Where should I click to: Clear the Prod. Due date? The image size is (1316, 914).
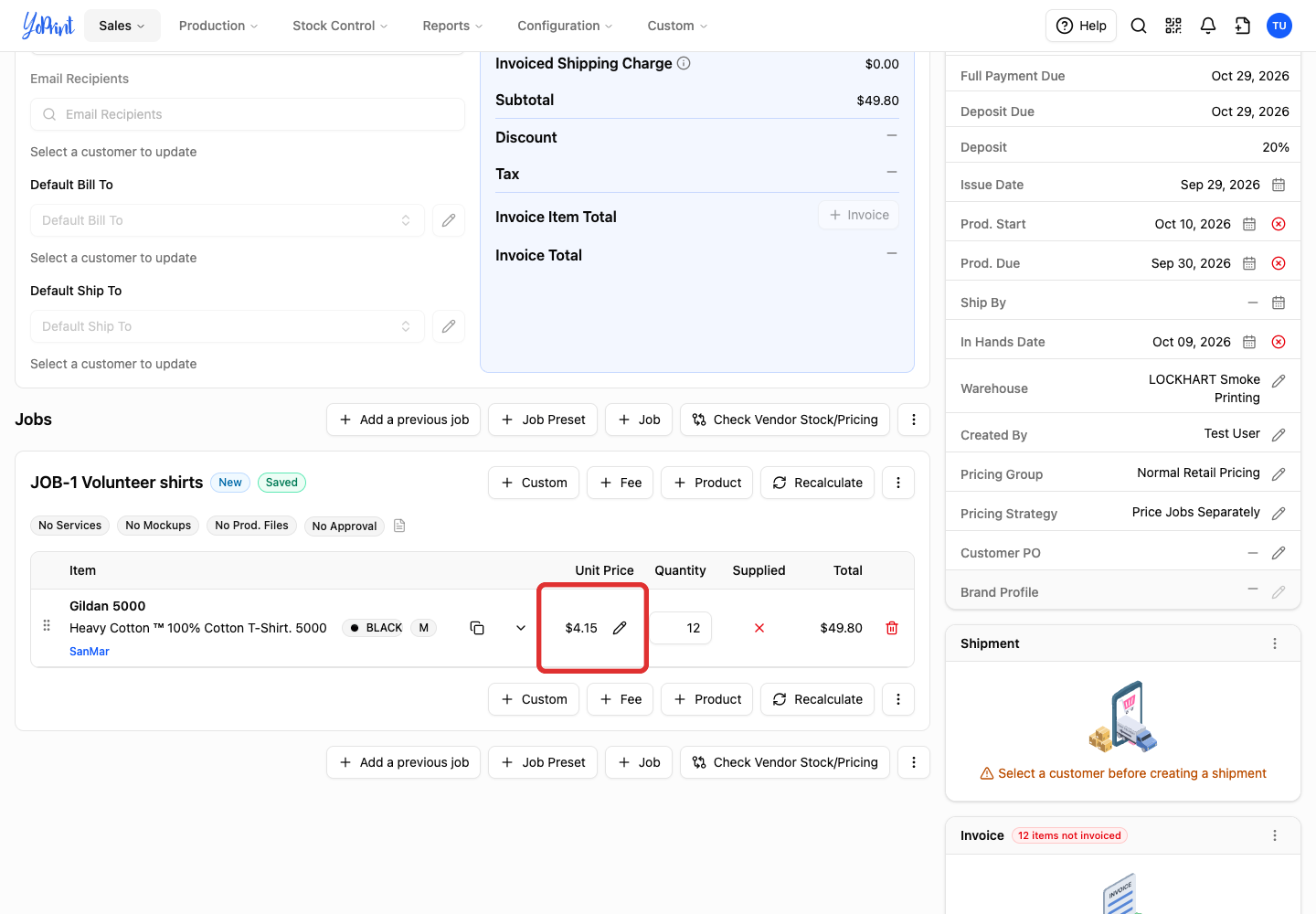pos(1279,263)
